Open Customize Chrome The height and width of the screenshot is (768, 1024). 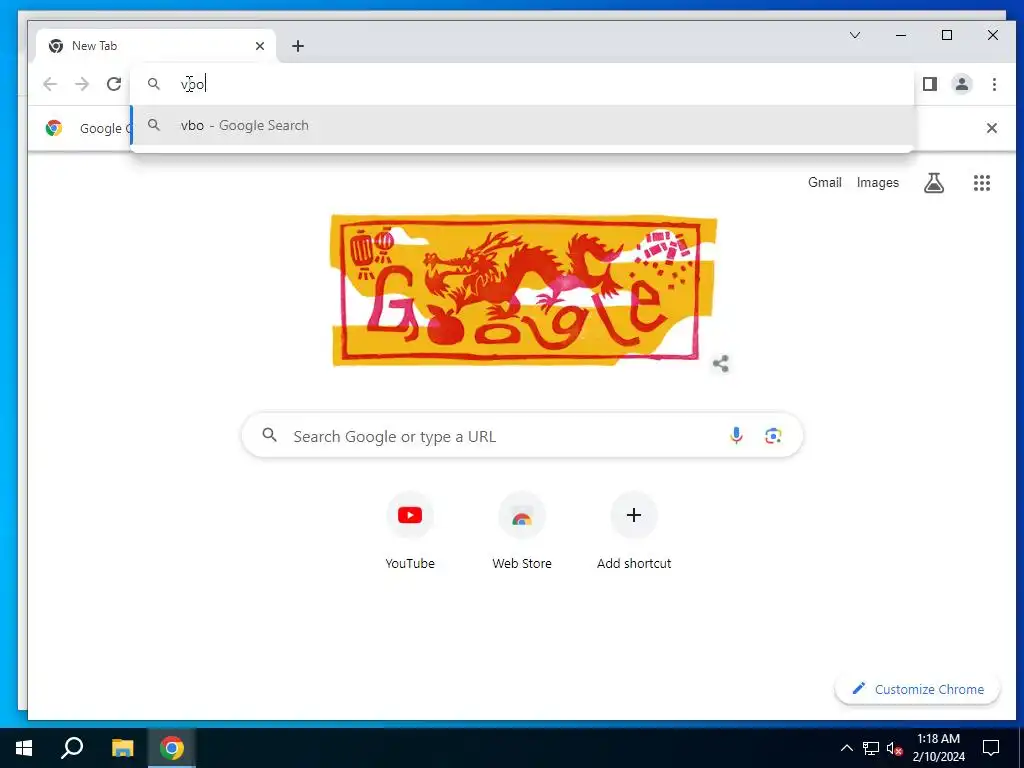click(x=918, y=689)
